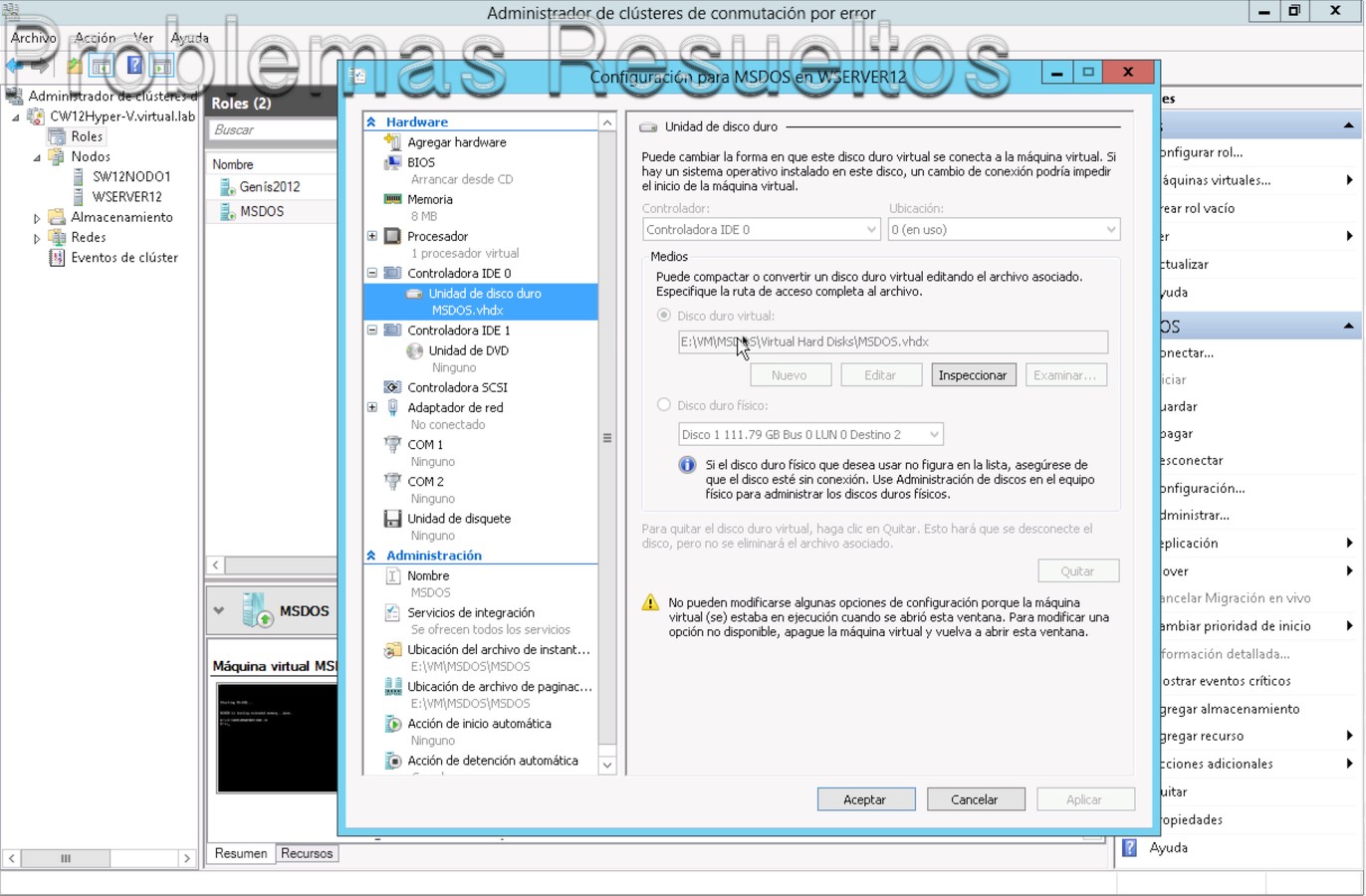Expand the Procesador tree node
This screenshot has width=1366, height=896.
coord(372,236)
